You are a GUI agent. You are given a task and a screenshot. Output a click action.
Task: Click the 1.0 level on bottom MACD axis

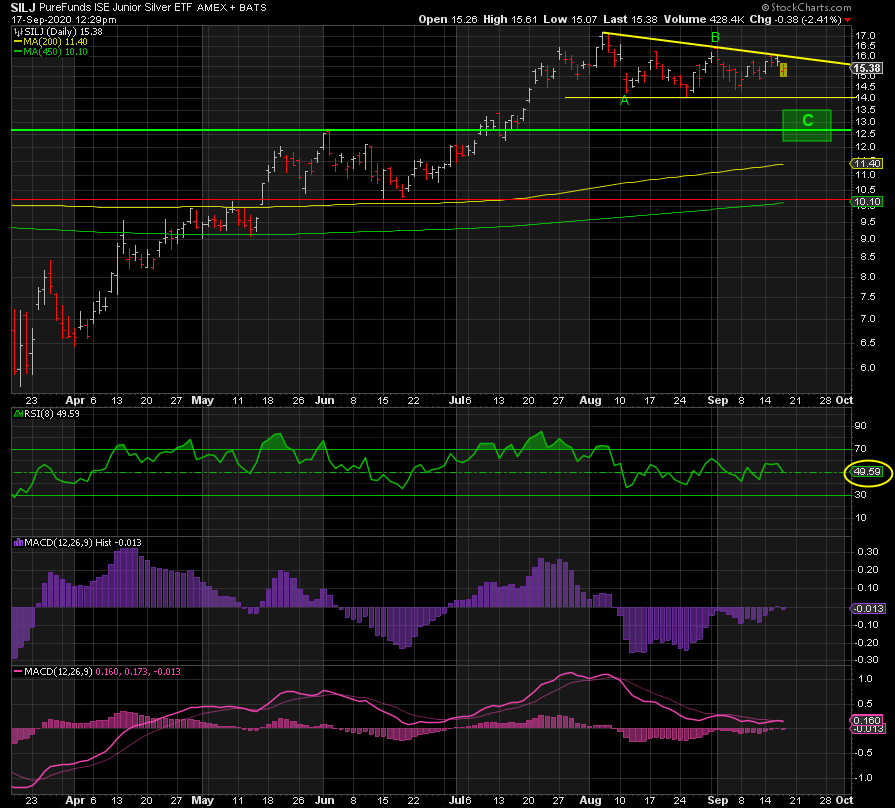coord(866,679)
